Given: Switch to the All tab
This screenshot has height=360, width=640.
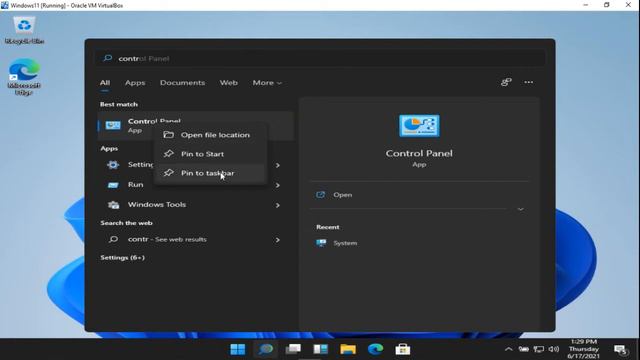Looking at the screenshot, I should [x=105, y=83].
